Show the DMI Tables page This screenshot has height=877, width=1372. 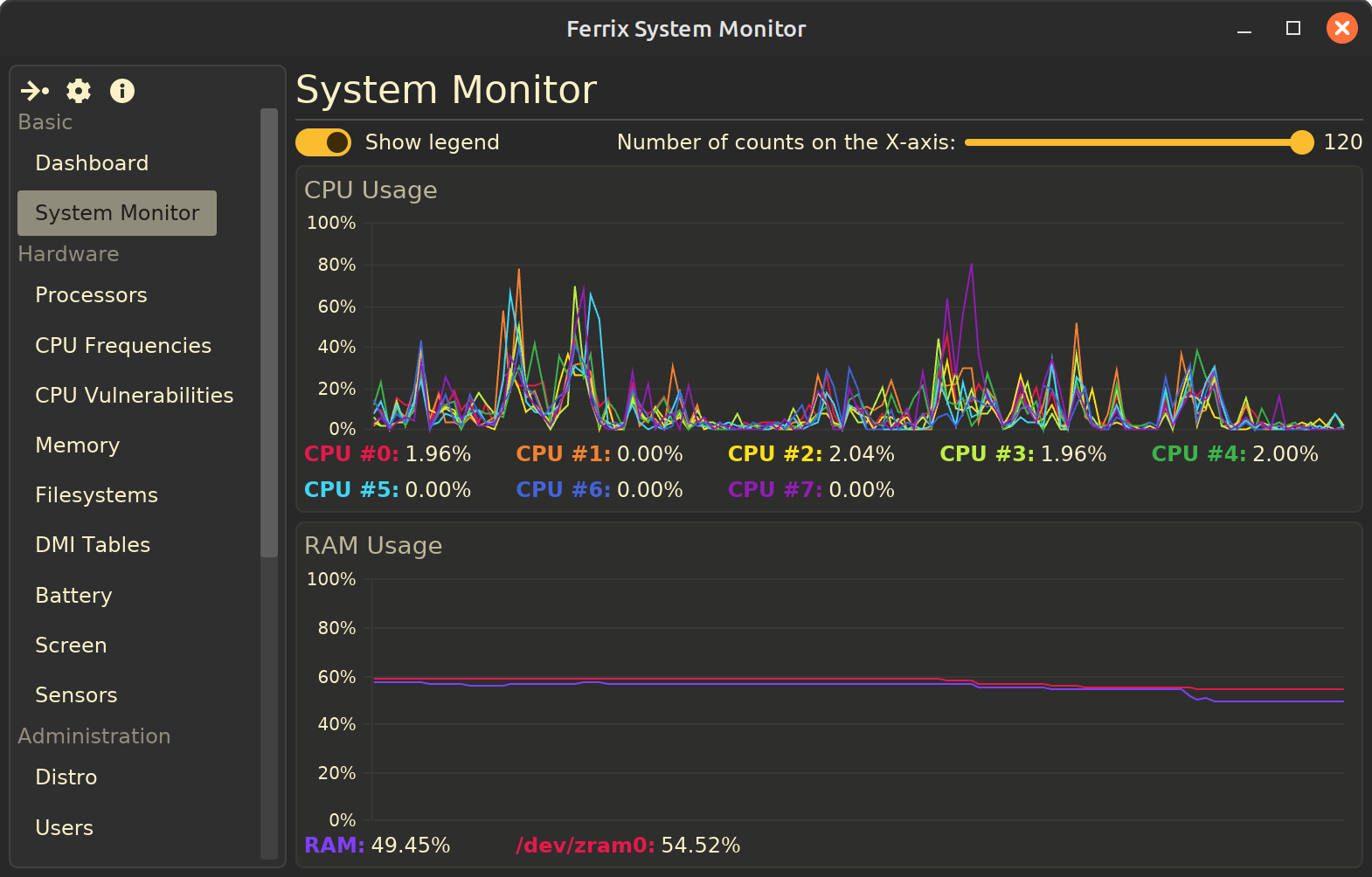click(93, 545)
